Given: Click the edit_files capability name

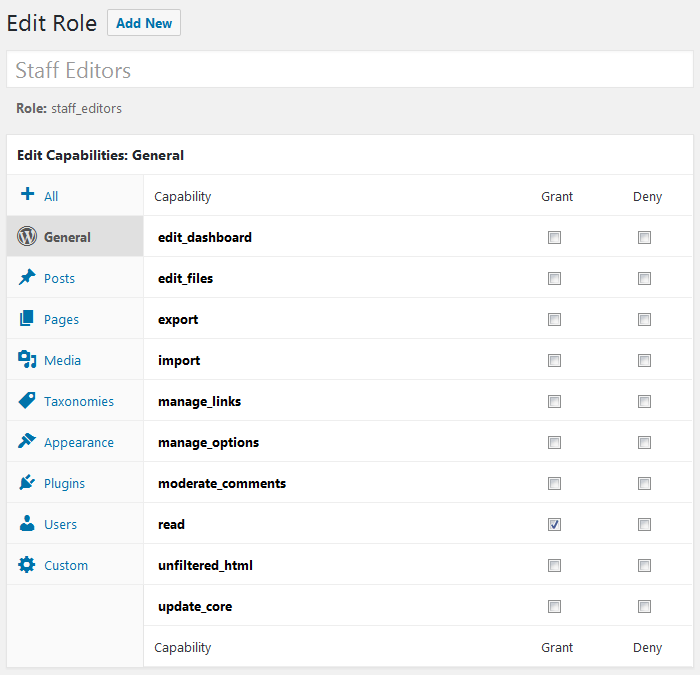Looking at the screenshot, I should [x=185, y=278].
